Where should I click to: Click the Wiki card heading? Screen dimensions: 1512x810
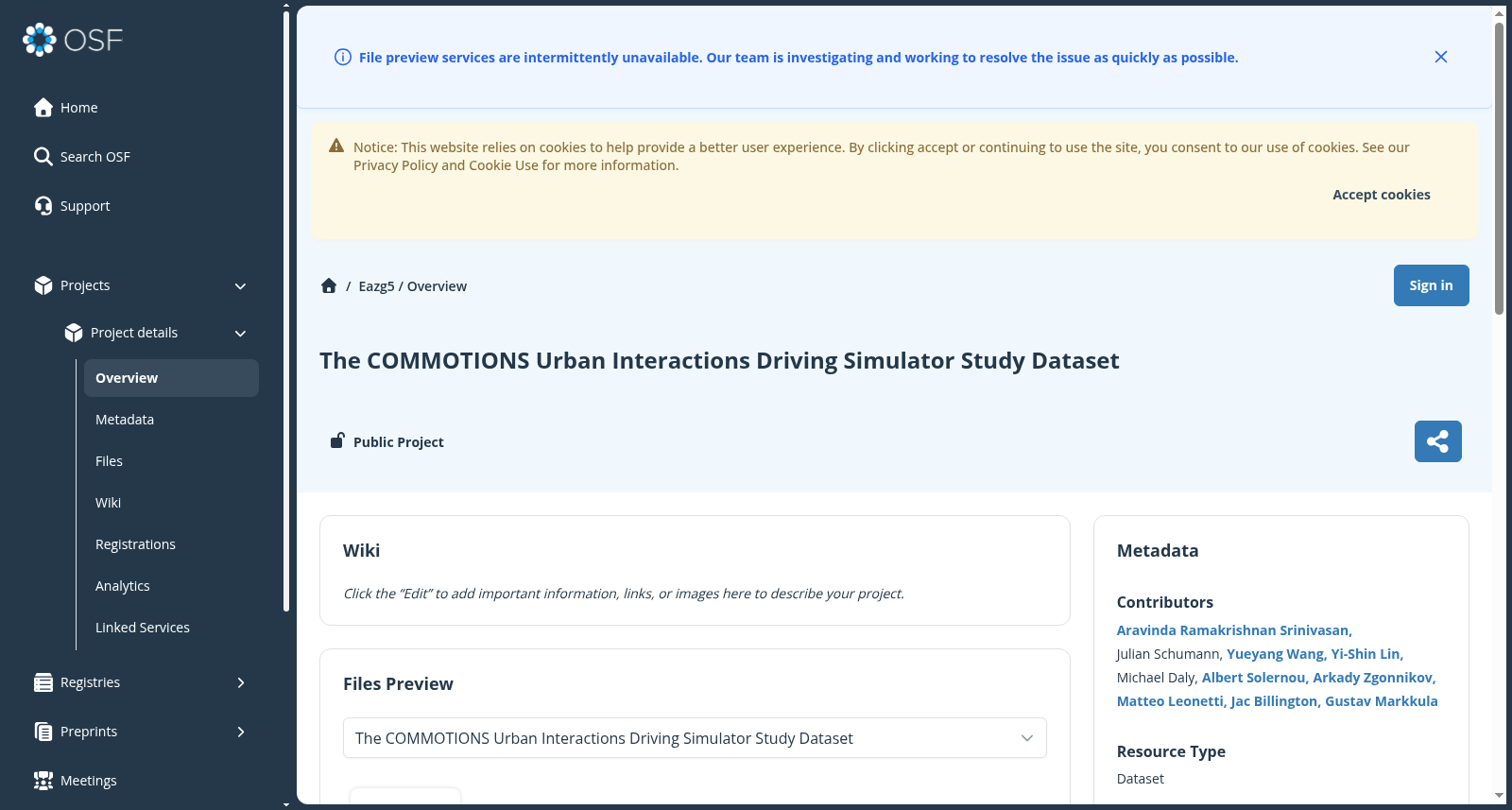[x=362, y=551]
